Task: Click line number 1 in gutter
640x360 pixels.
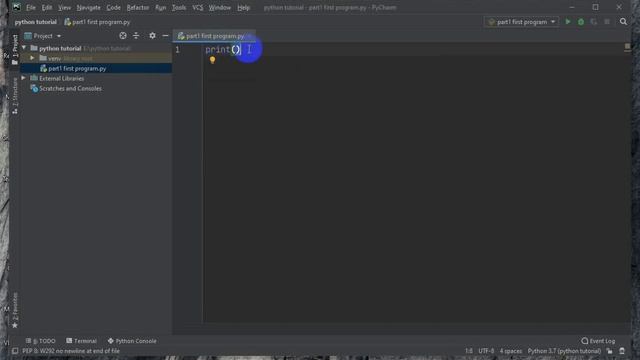Action: tap(178, 50)
